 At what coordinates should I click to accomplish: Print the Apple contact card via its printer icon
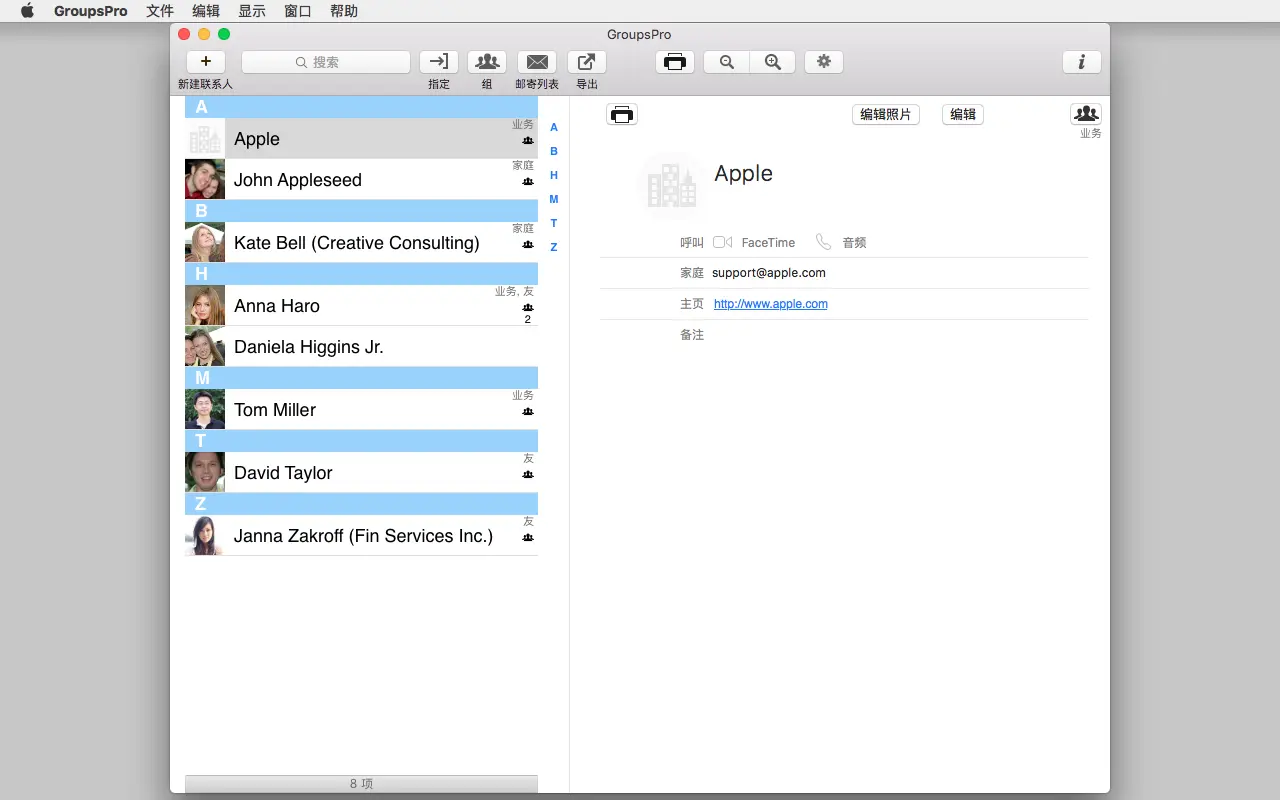coord(622,114)
